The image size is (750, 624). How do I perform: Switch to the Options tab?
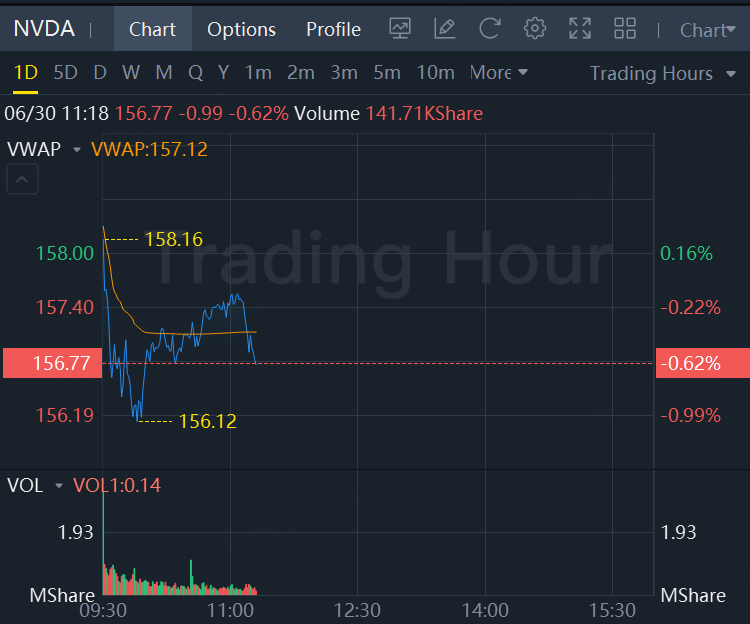click(x=241, y=29)
